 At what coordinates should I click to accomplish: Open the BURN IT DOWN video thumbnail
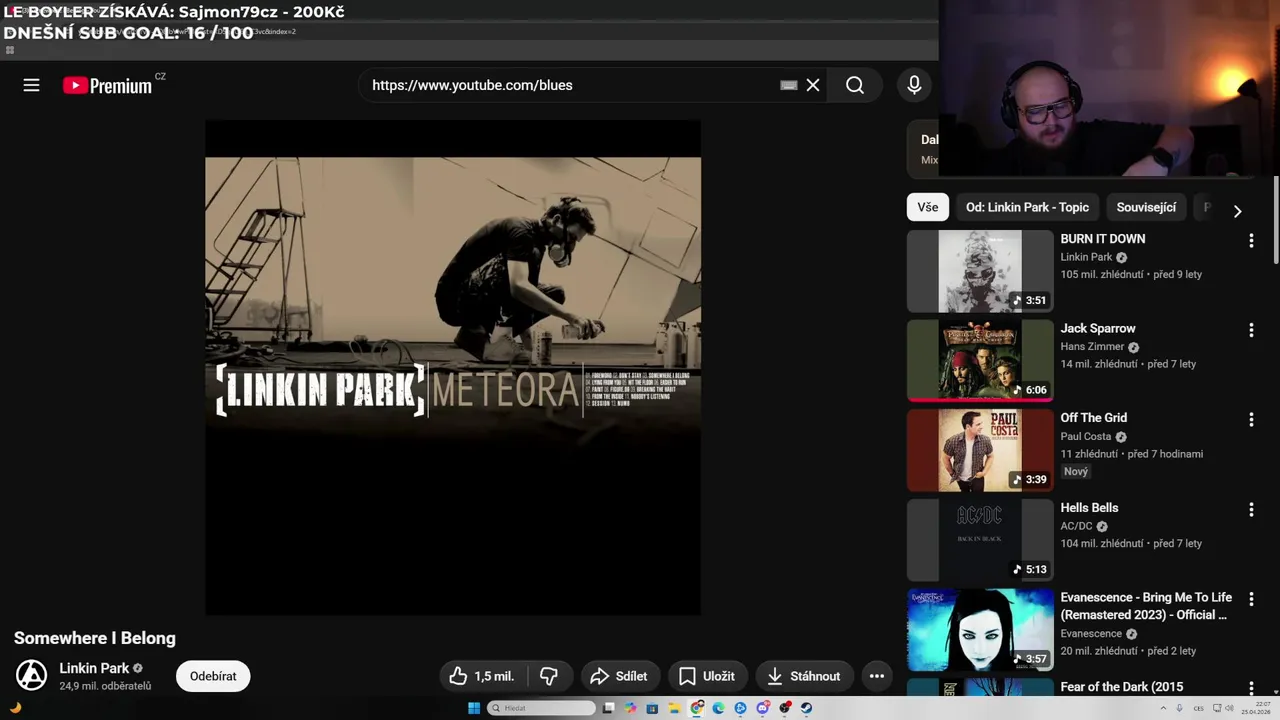980,271
